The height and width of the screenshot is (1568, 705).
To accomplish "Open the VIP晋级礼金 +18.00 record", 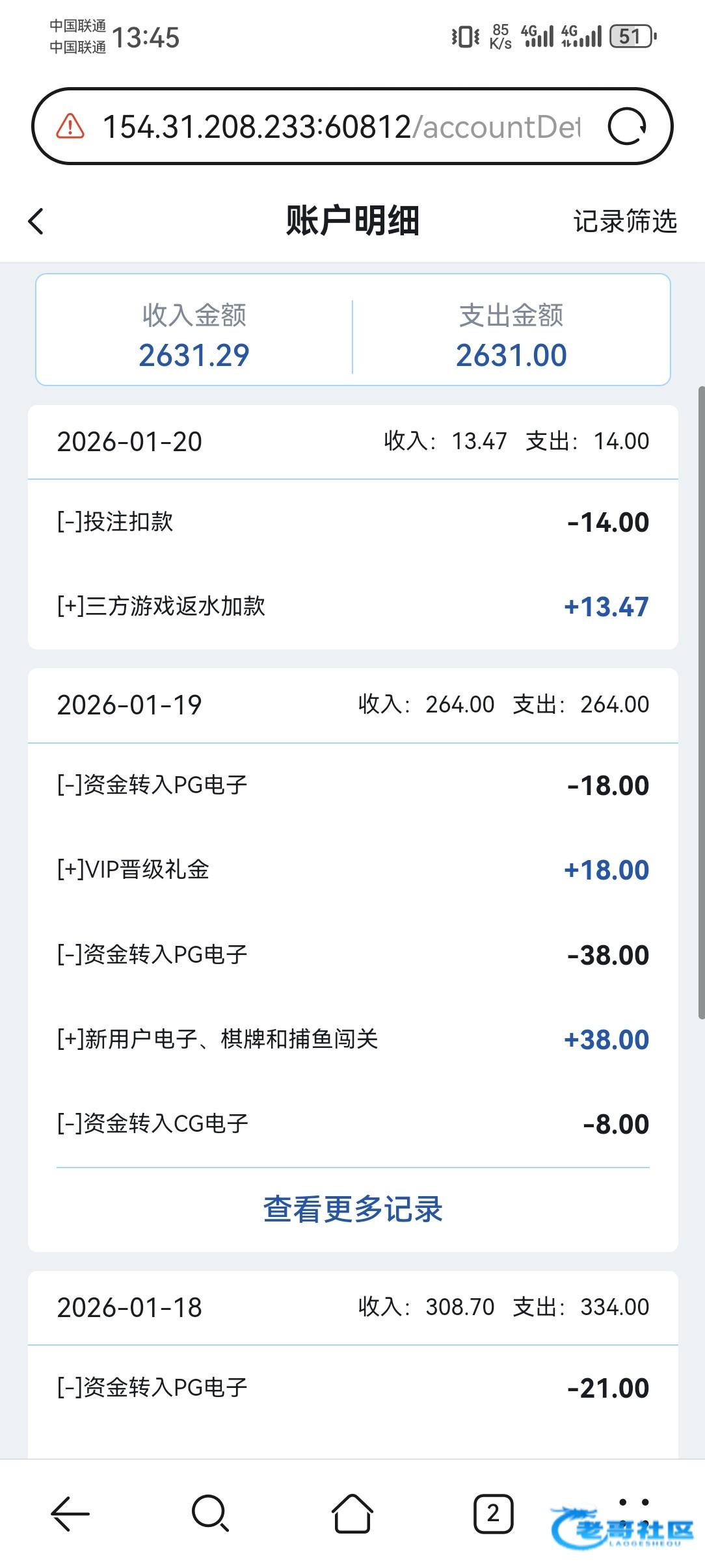I will 352,870.
